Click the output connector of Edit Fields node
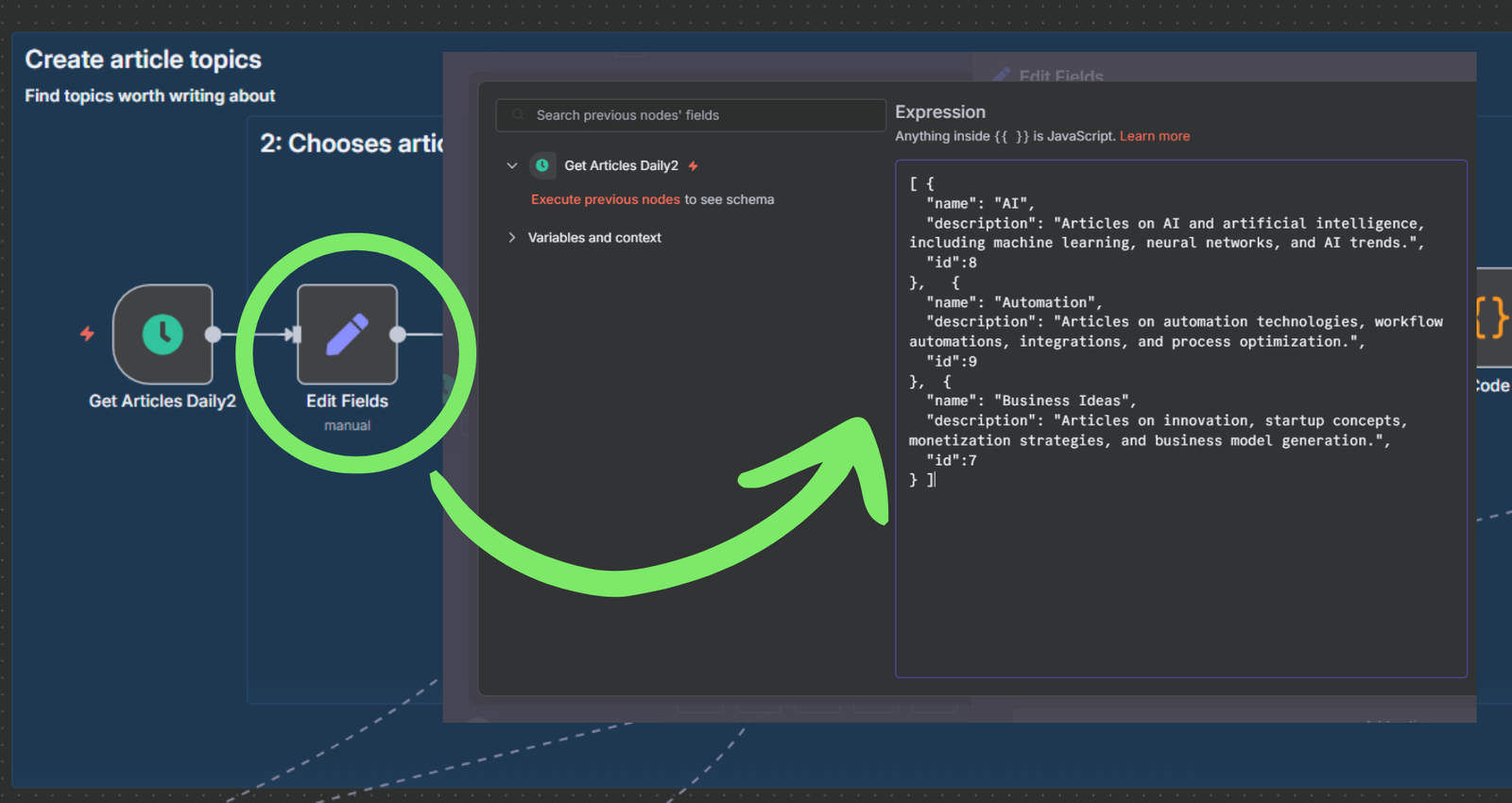This screenshot has width=1512, height=803. tap(398, 334)
